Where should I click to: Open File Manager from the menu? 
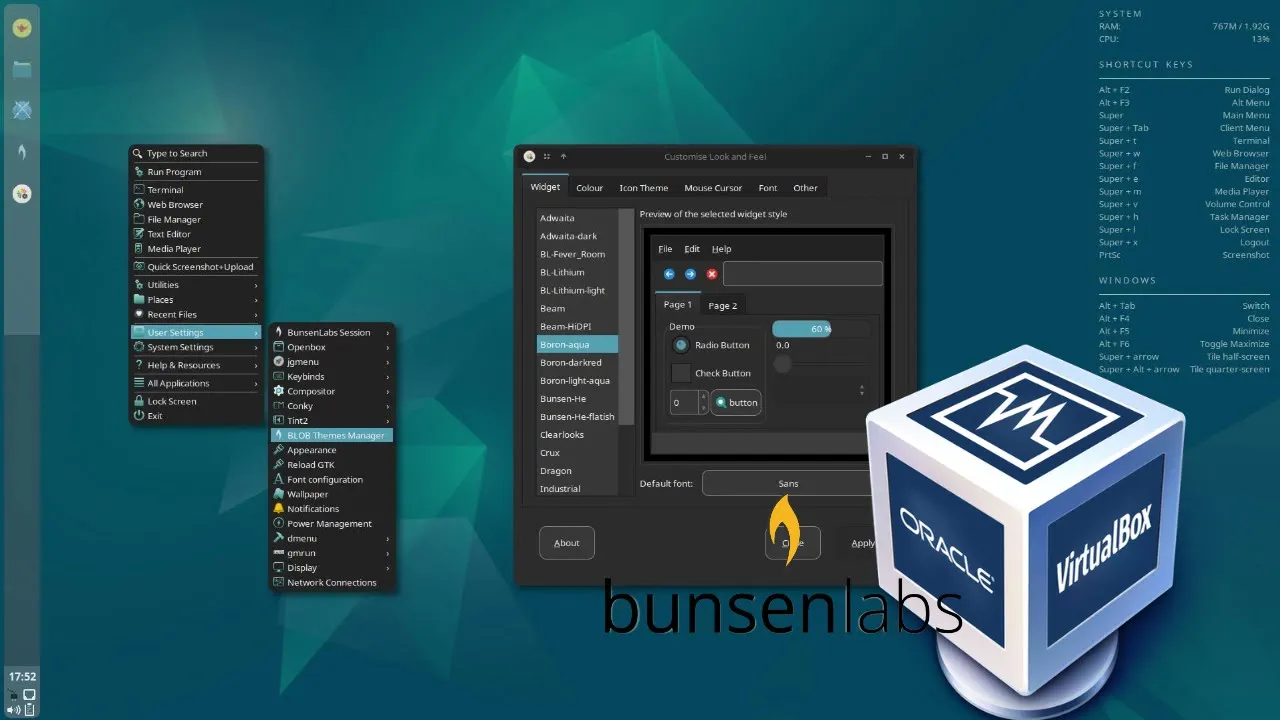(x=196, y=219)
